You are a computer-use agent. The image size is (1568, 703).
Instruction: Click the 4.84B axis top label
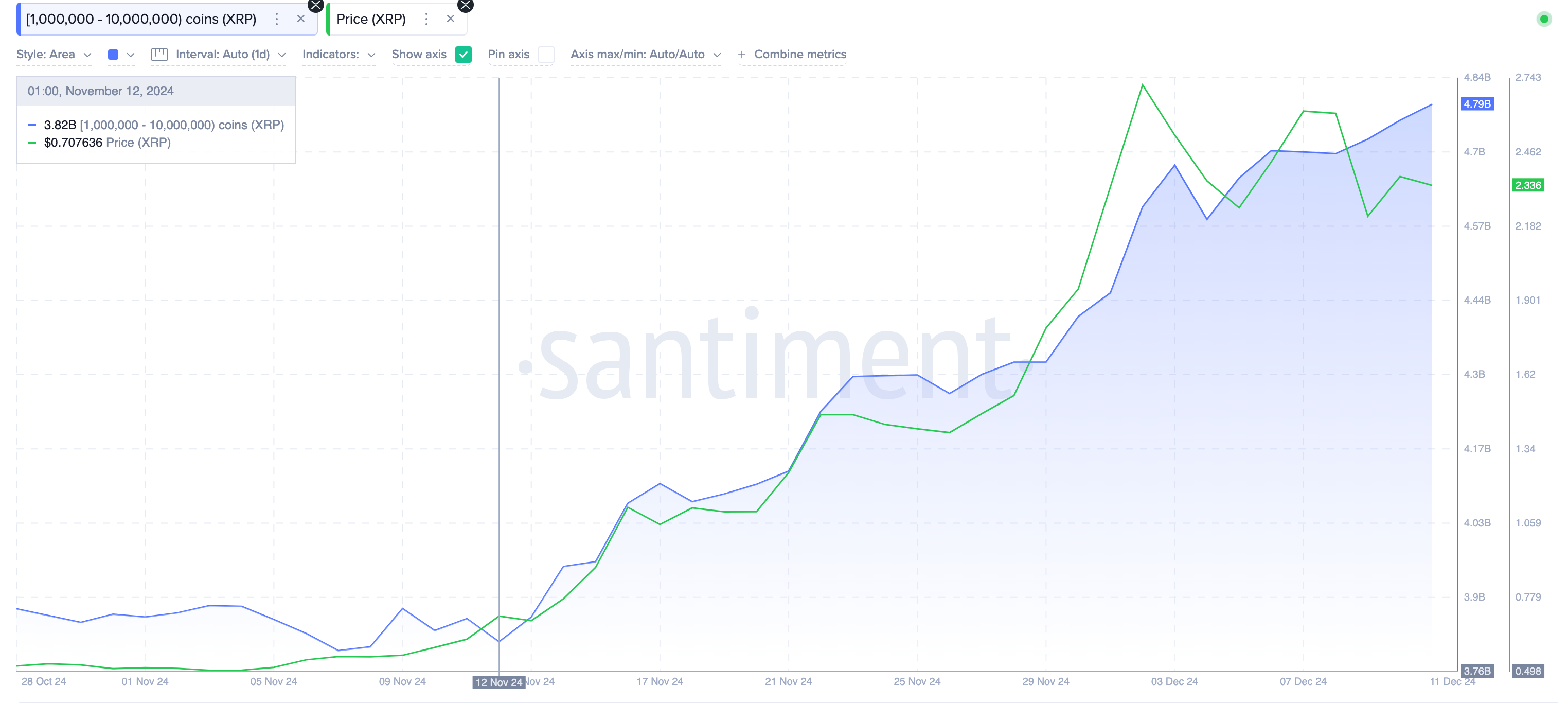click(x=1477, y=77)
